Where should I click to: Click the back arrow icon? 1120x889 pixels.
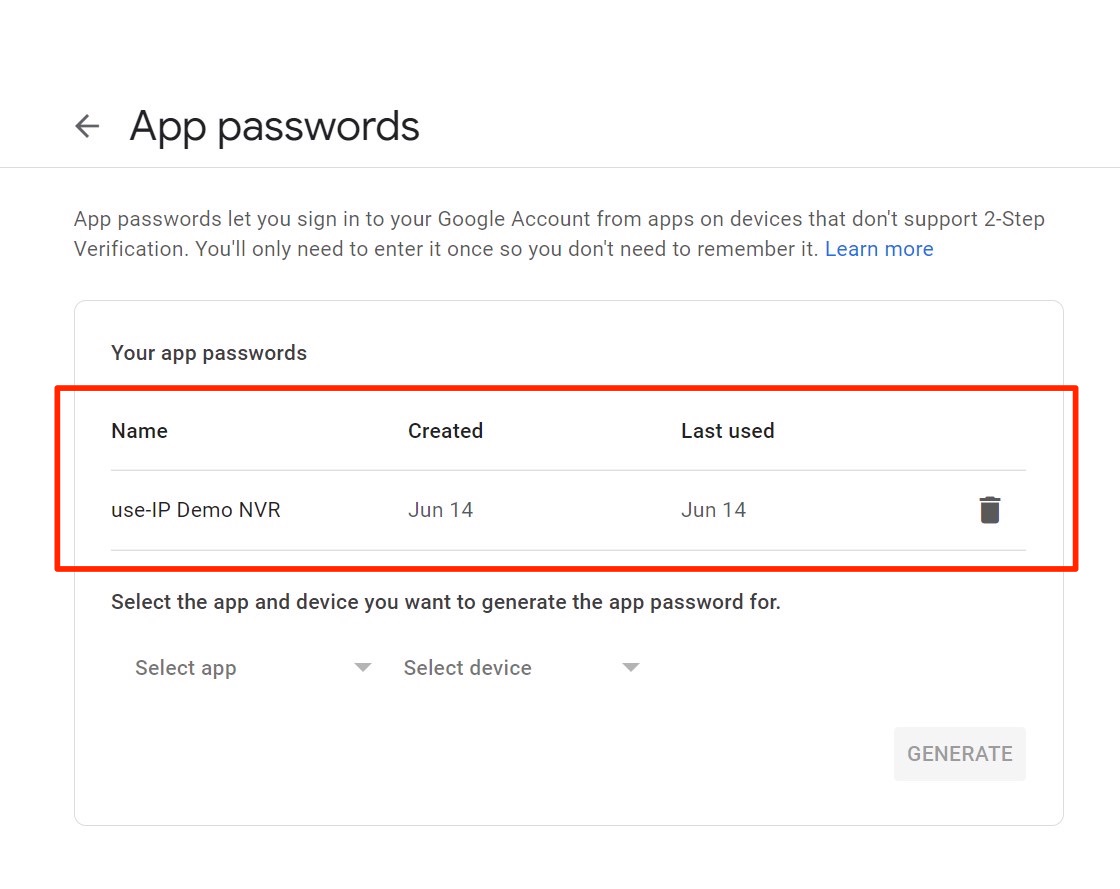pos(88,126)
